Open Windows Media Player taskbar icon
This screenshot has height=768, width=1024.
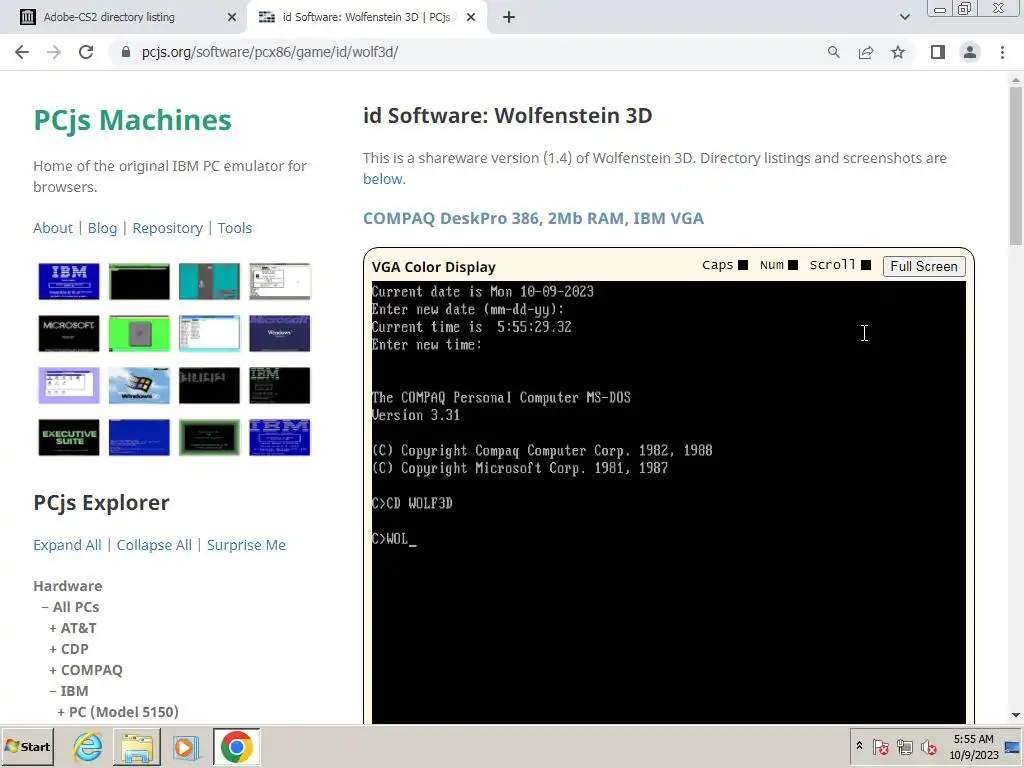[187, 746]
